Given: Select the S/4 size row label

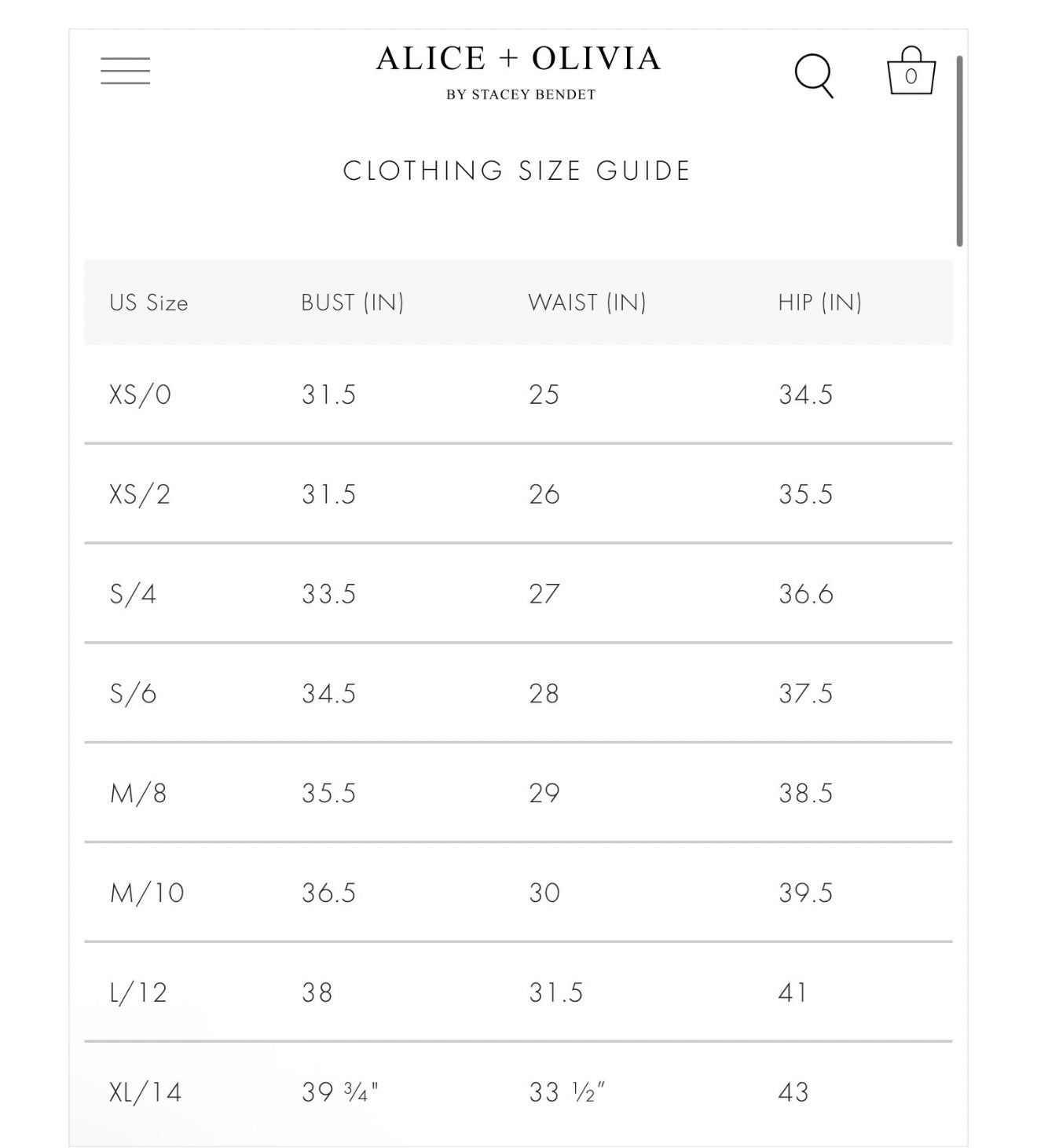Looking at the screenshot, I should [x=133, y=594].
